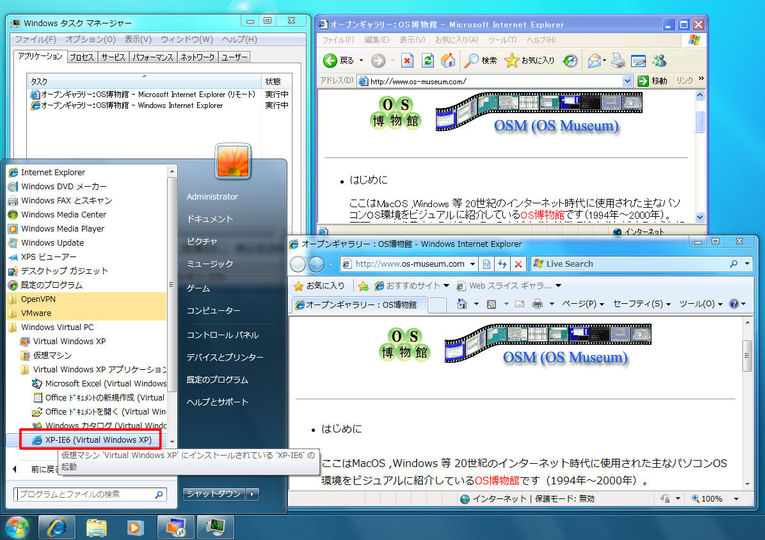The image size is (765, 540).
Task: Select the オープンギャラリー tab in IE8
Action: pos(360,304)
